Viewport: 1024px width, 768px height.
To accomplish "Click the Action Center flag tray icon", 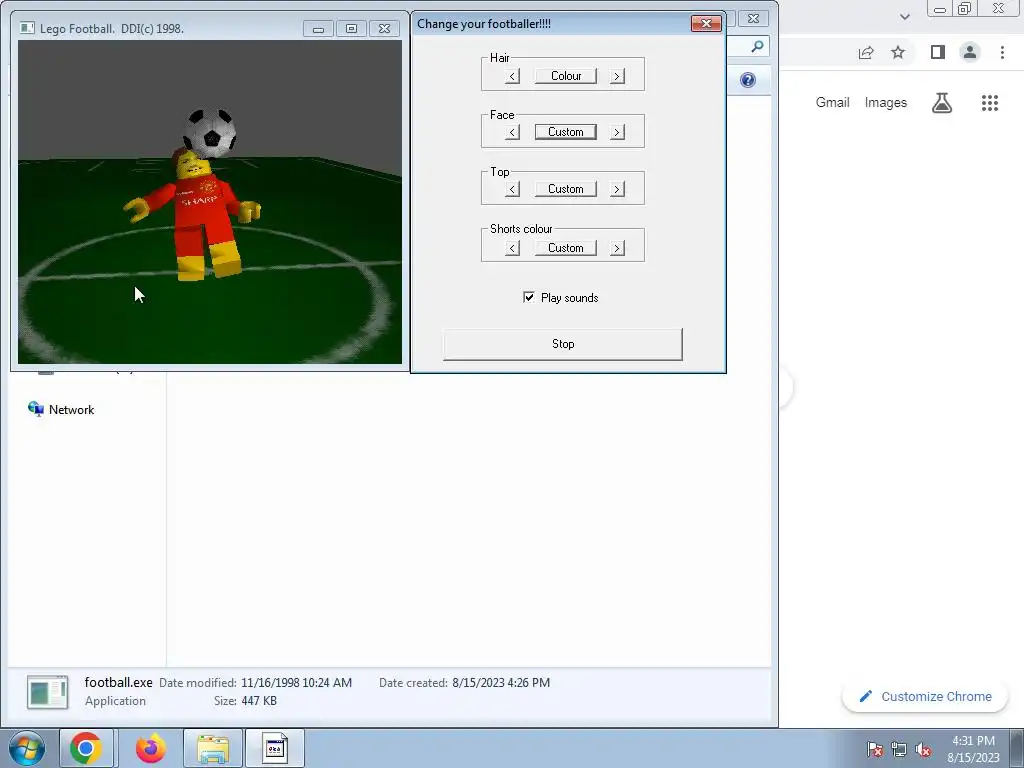I will coord(875,749).
